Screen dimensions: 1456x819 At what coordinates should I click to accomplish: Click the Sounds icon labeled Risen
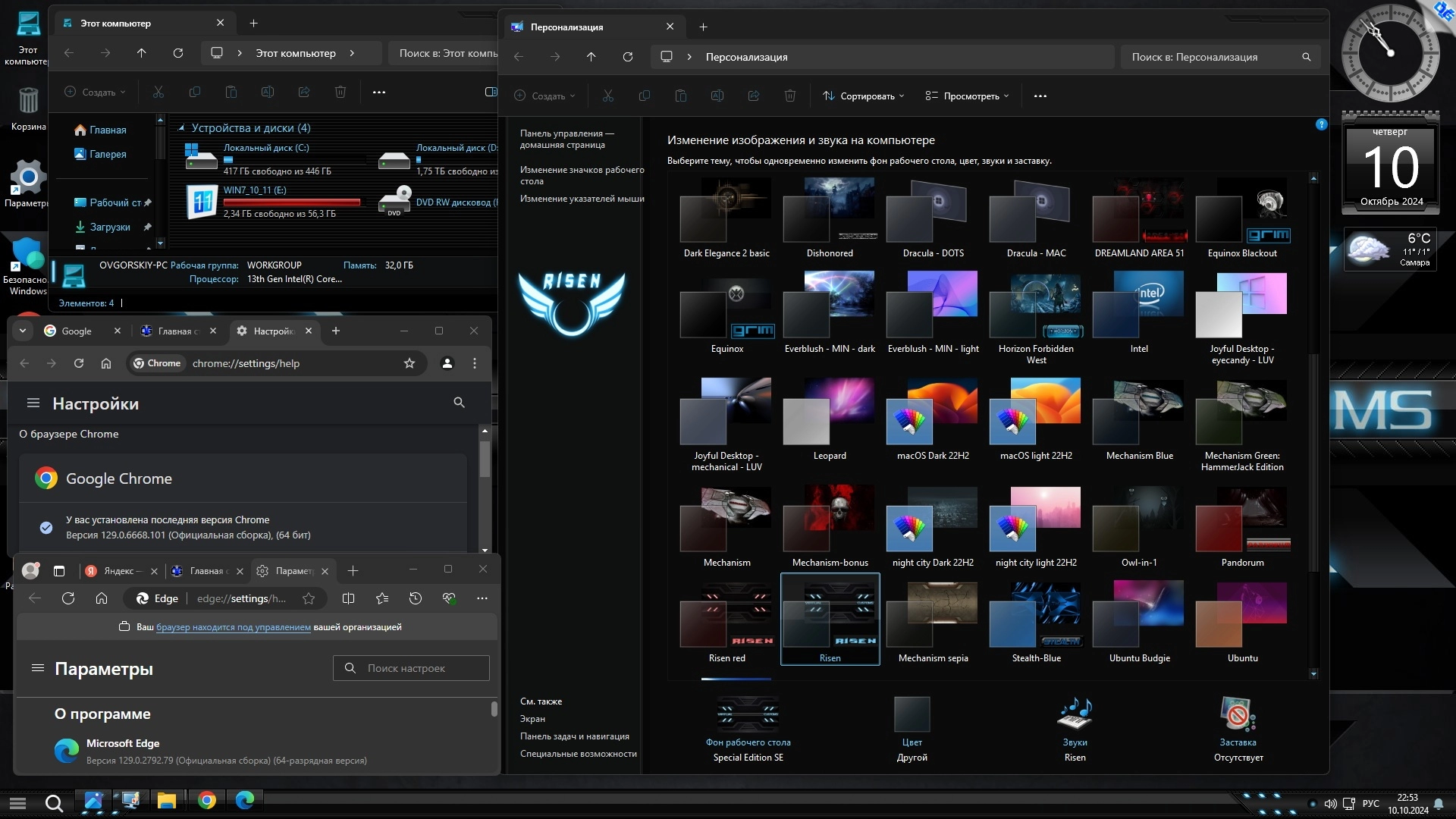tap(1075, 714)
